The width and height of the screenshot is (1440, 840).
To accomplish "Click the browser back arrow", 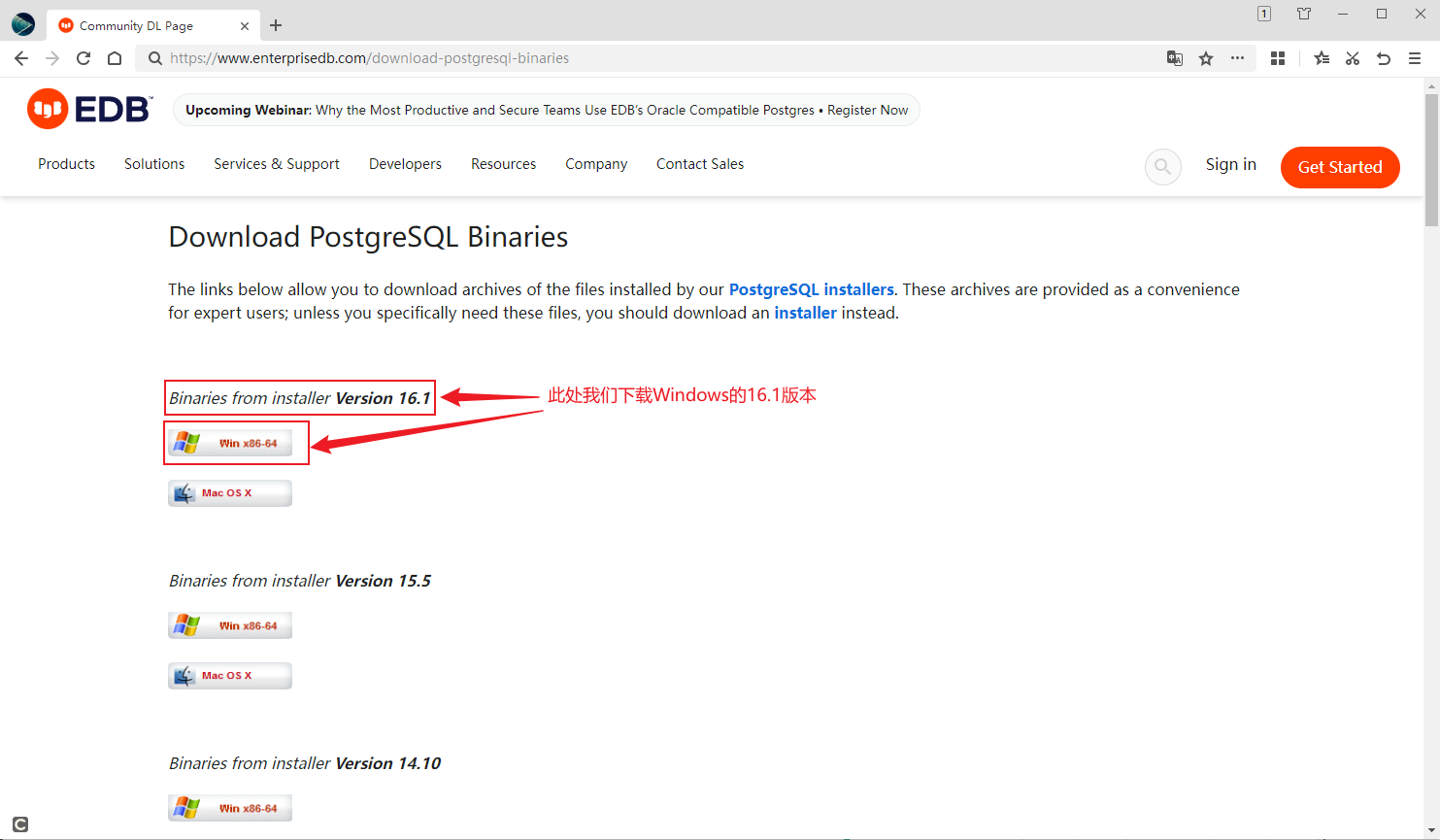I will point(21,58).
